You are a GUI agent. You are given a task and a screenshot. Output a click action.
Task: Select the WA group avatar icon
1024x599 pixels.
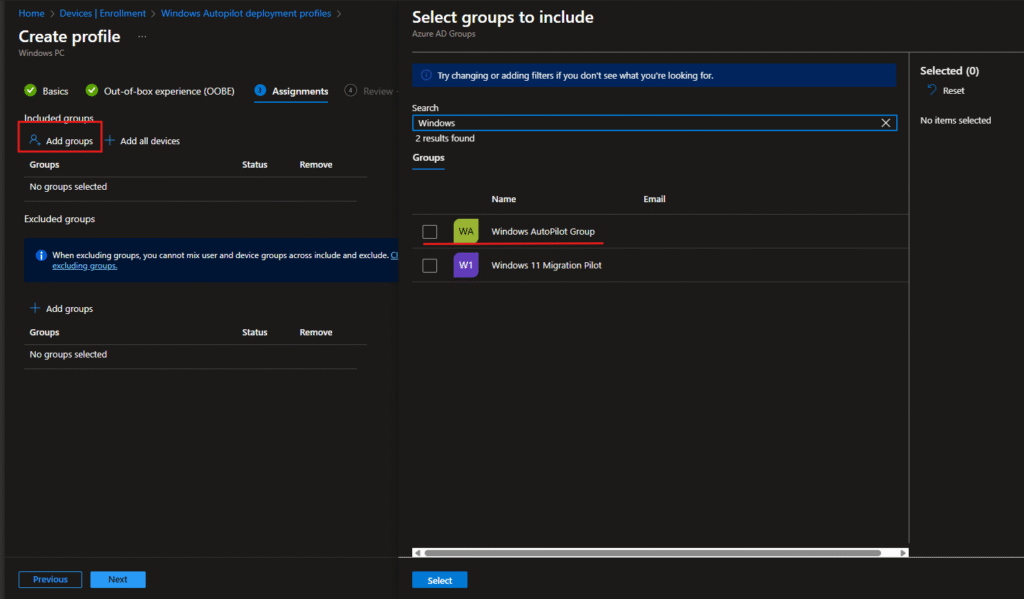(466, 232)
